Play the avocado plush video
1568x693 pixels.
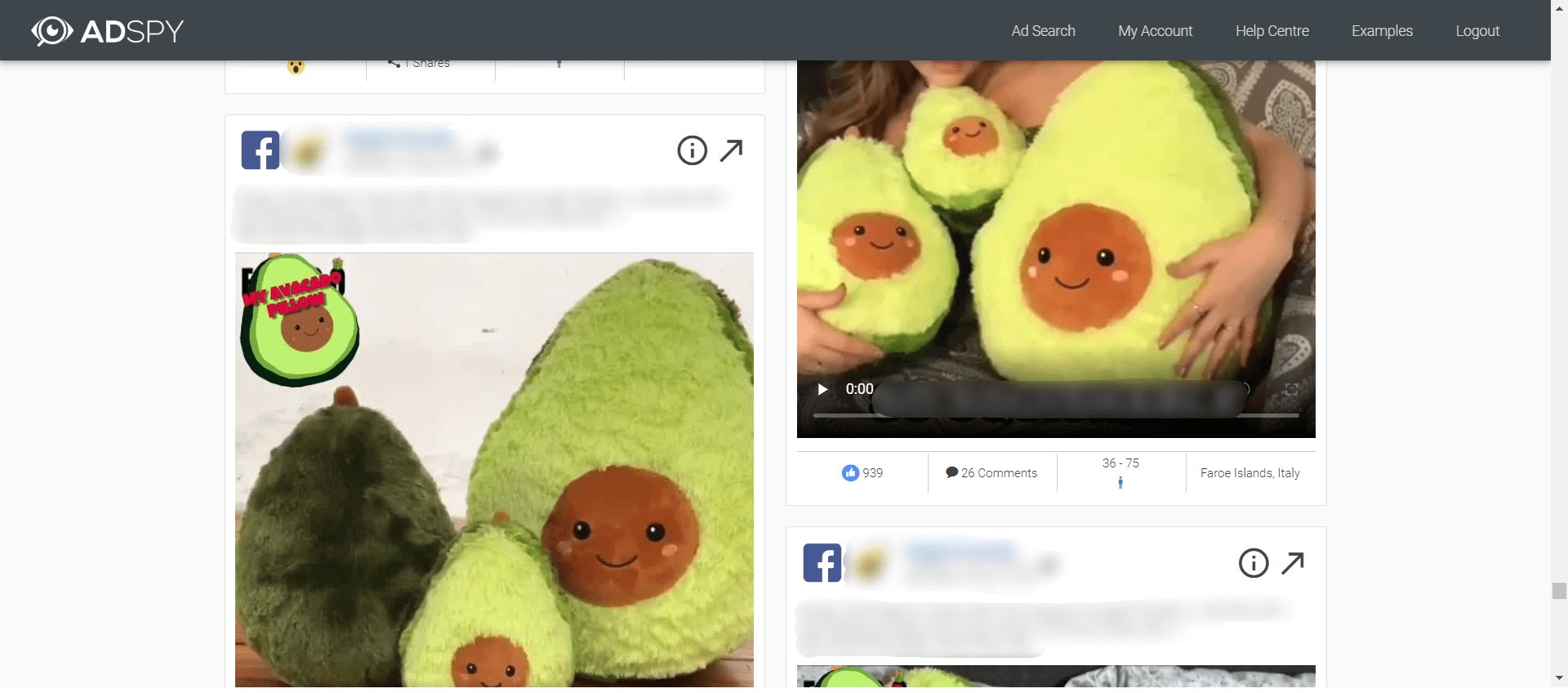pos(822,389)
